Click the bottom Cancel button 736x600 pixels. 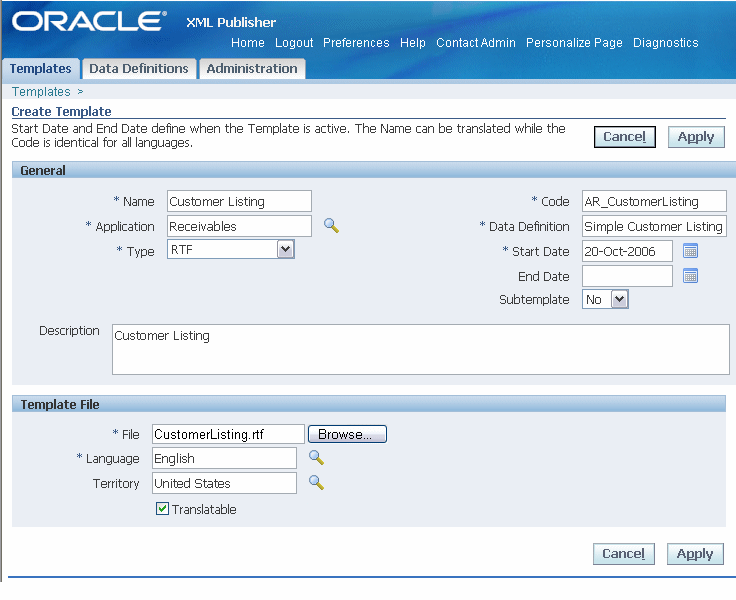(624, 554)
